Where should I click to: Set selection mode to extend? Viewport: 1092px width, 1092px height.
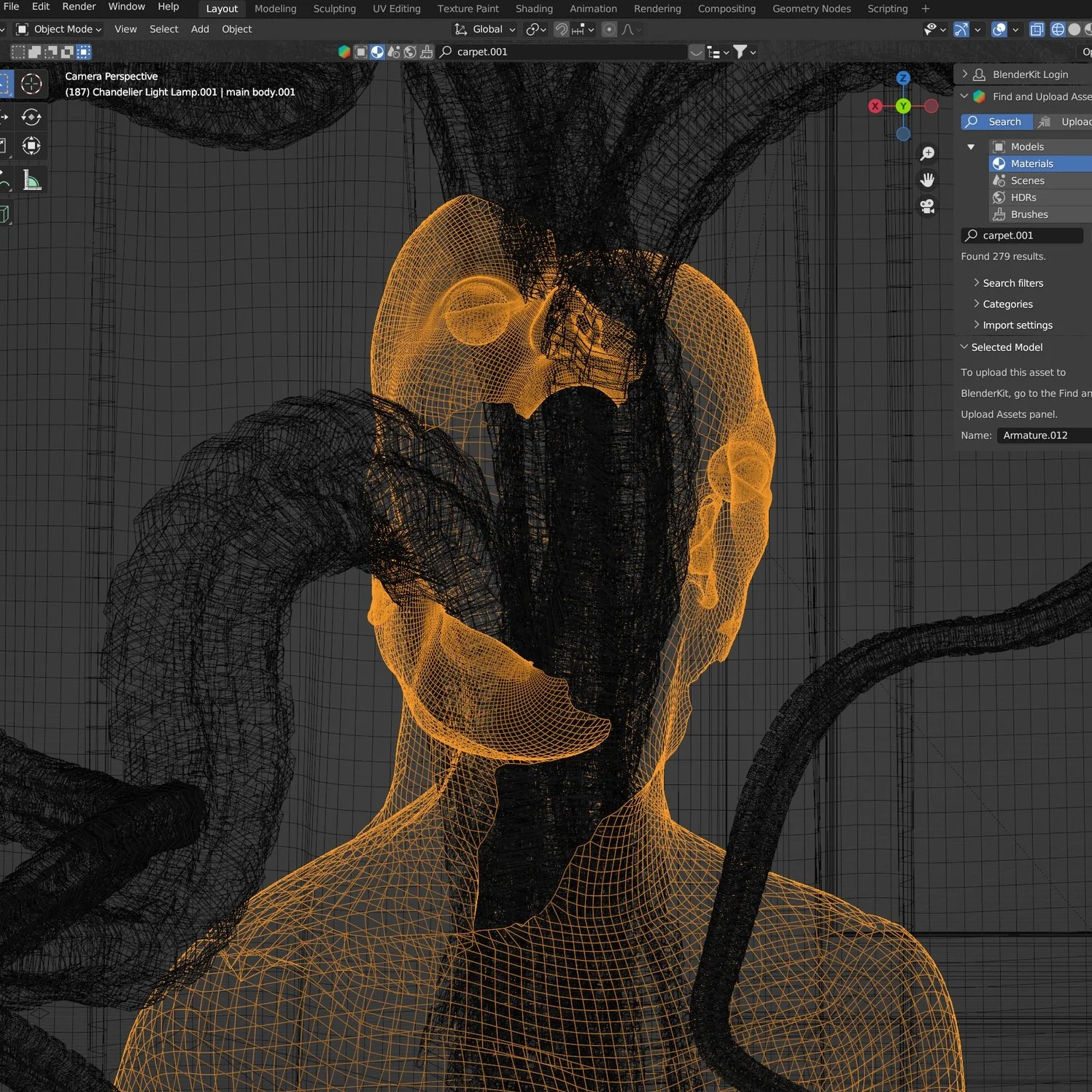point(34,52)
